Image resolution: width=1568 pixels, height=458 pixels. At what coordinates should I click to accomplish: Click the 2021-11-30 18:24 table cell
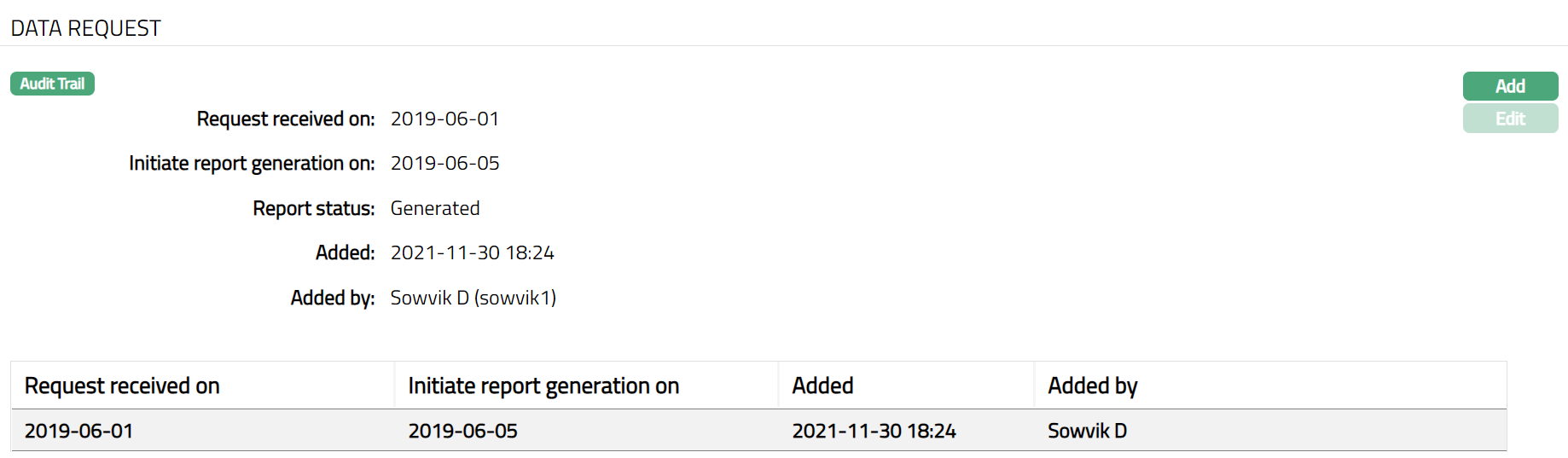click(874, 431)
